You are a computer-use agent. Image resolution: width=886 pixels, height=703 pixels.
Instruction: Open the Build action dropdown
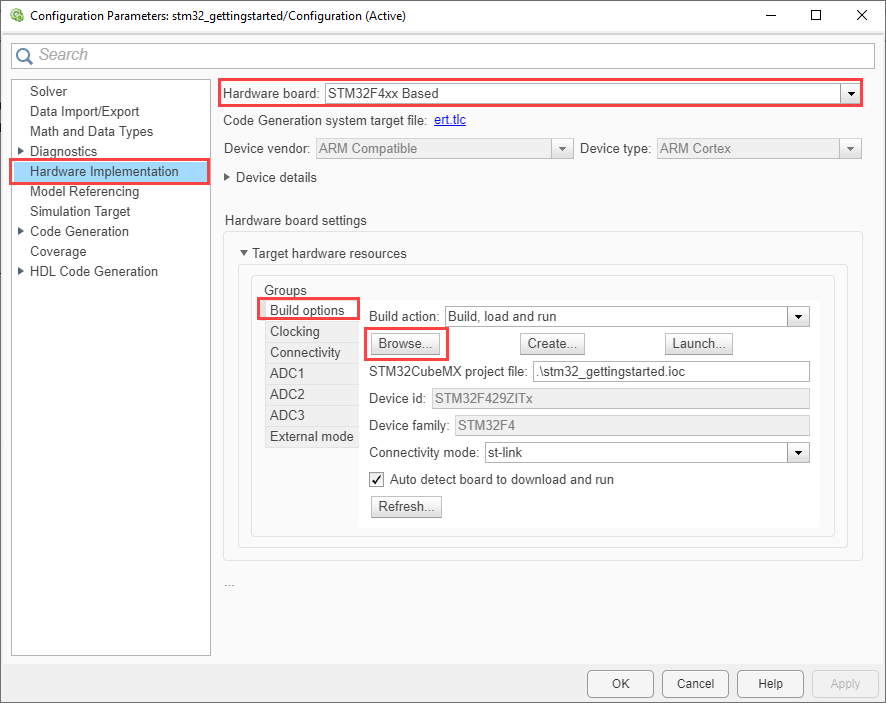pyautogui.click(x=798, y=317)
